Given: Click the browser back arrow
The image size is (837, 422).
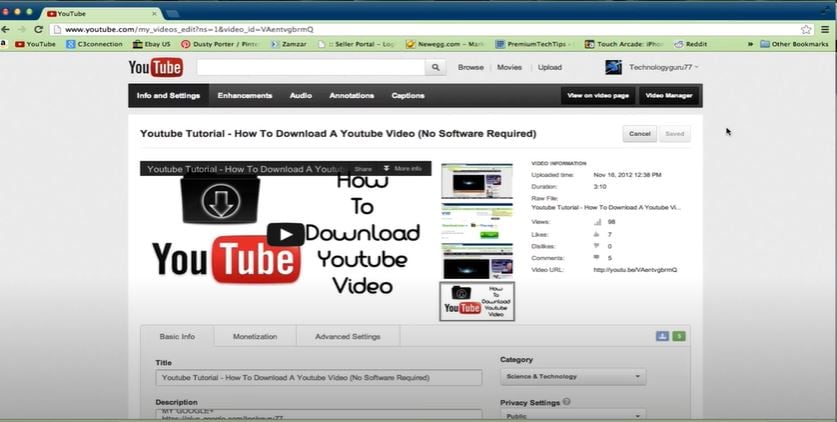Looking at the screenshot, I should click(x=6, y=29).
